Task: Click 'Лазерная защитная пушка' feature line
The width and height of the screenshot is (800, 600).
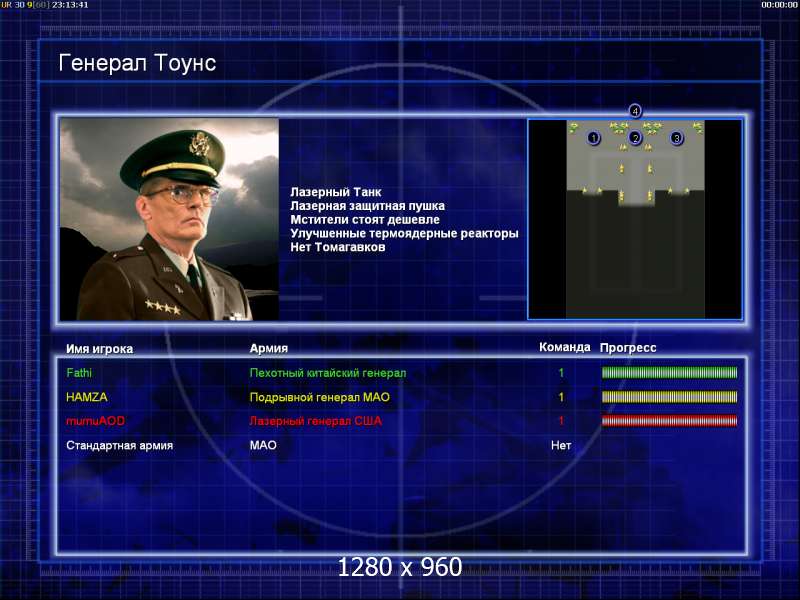Action: tap(367, 206)
